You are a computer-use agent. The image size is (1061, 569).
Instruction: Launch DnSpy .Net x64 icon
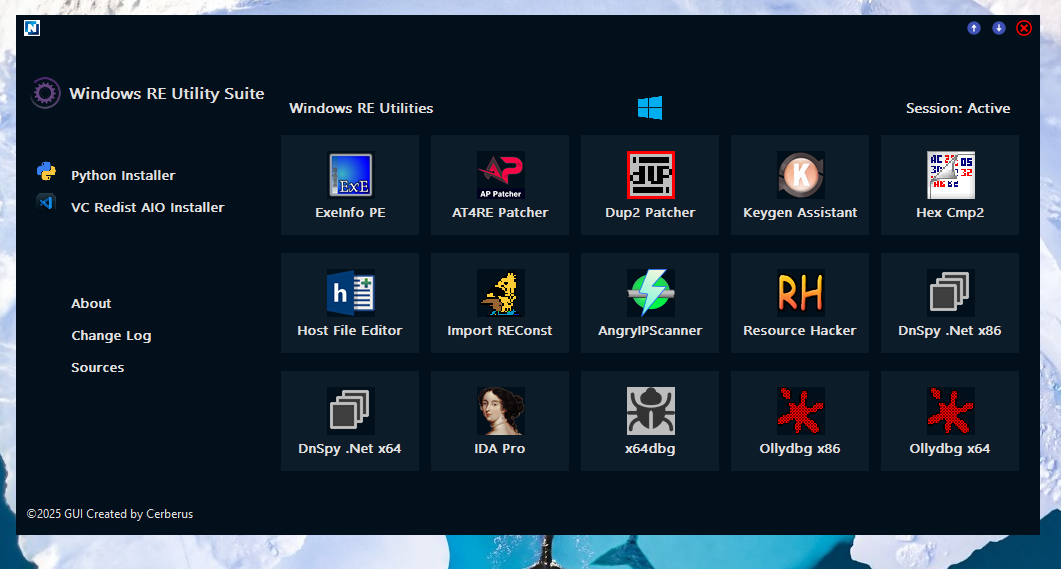tap(350, 411)
